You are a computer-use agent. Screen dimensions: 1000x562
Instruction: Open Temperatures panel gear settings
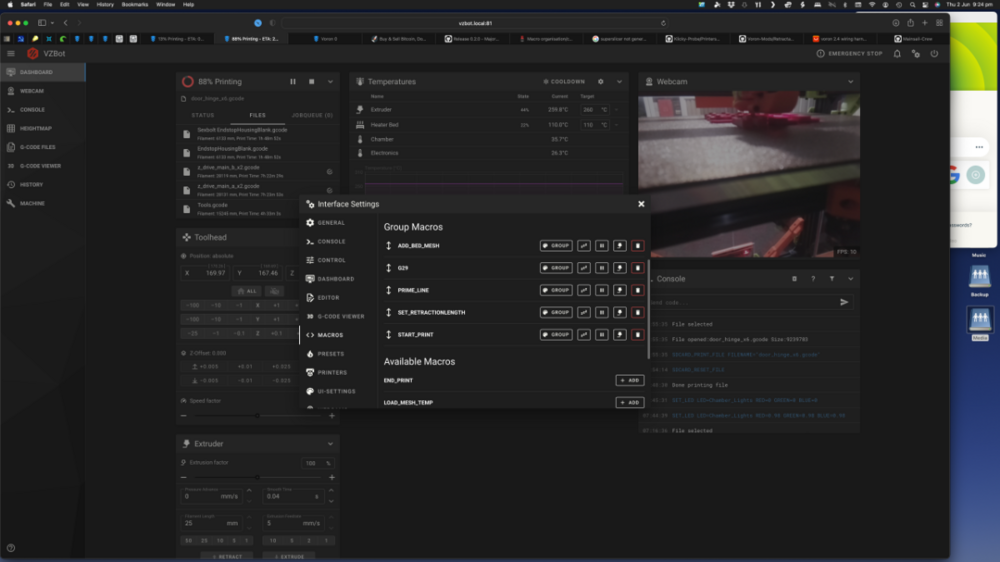(x=600, y=82)
